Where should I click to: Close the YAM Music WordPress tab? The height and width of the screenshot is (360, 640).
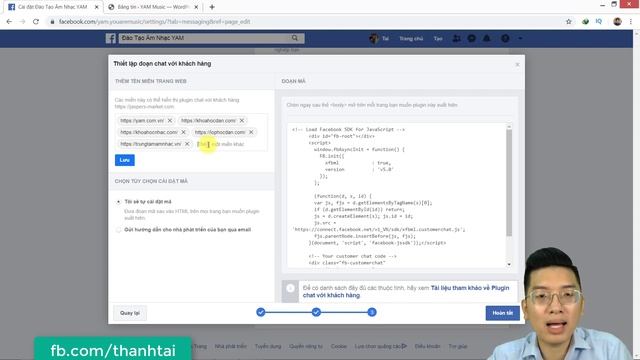click(196, 7)
